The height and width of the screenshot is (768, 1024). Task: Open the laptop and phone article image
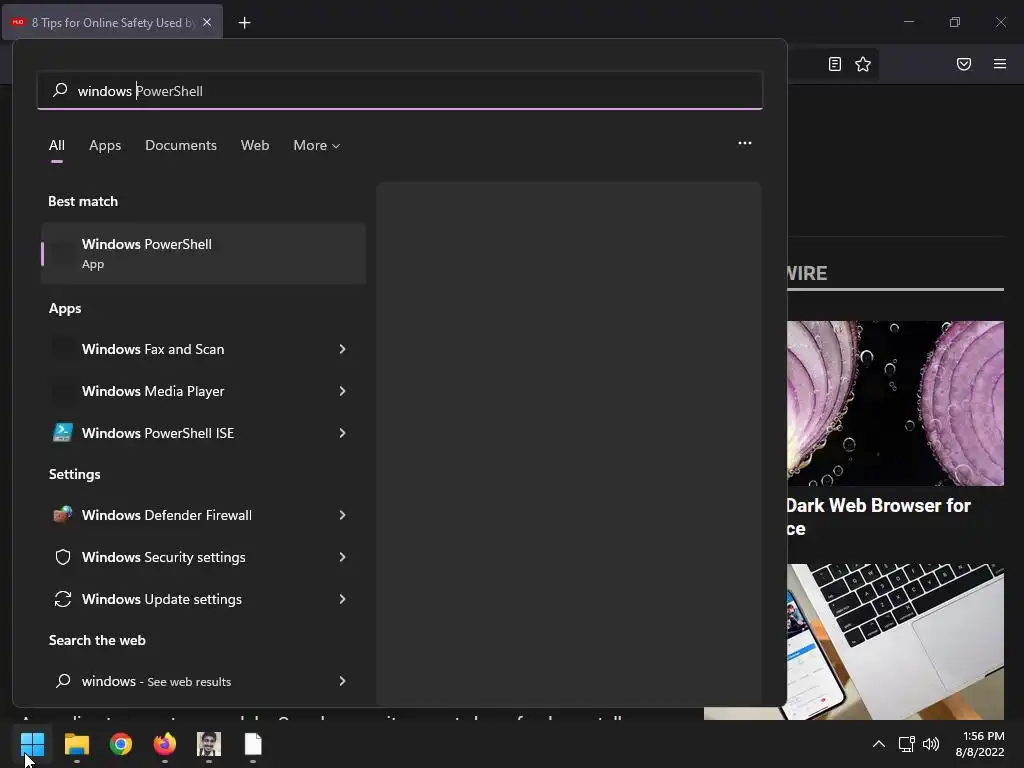[895, 641]
